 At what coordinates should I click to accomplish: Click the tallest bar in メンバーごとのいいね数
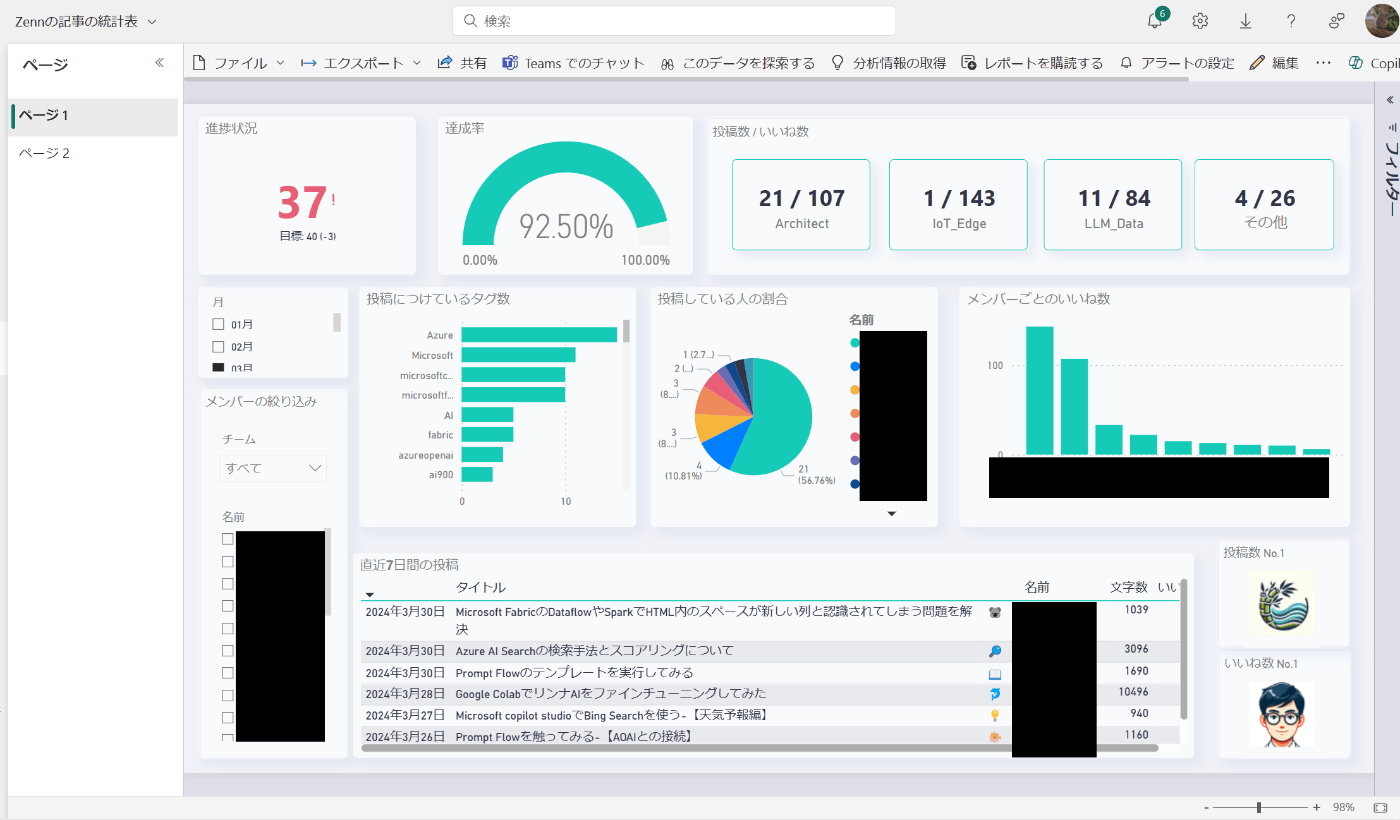tap(1040, 391)
